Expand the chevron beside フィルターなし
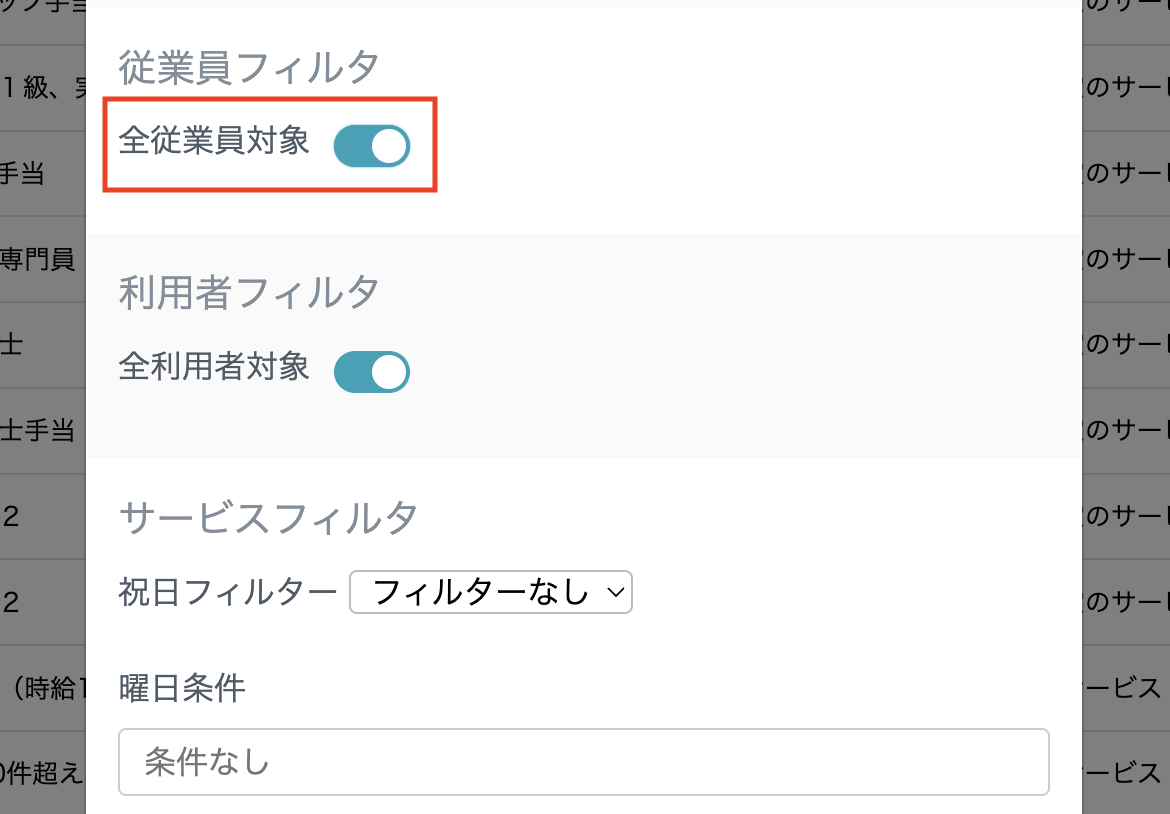Screen dimensions: 1170x814 tap(614, 592)
